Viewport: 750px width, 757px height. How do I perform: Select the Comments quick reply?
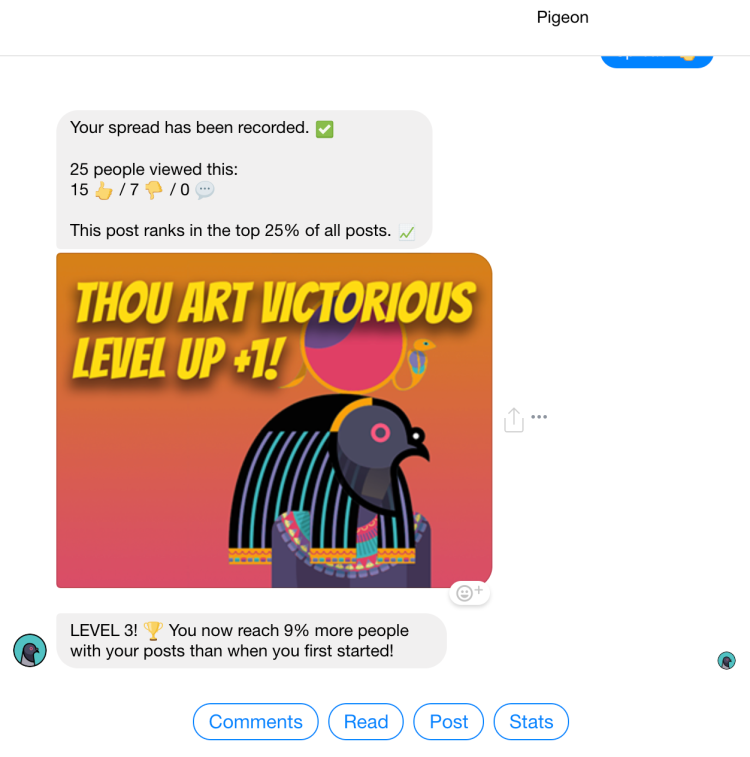(255, 722)
